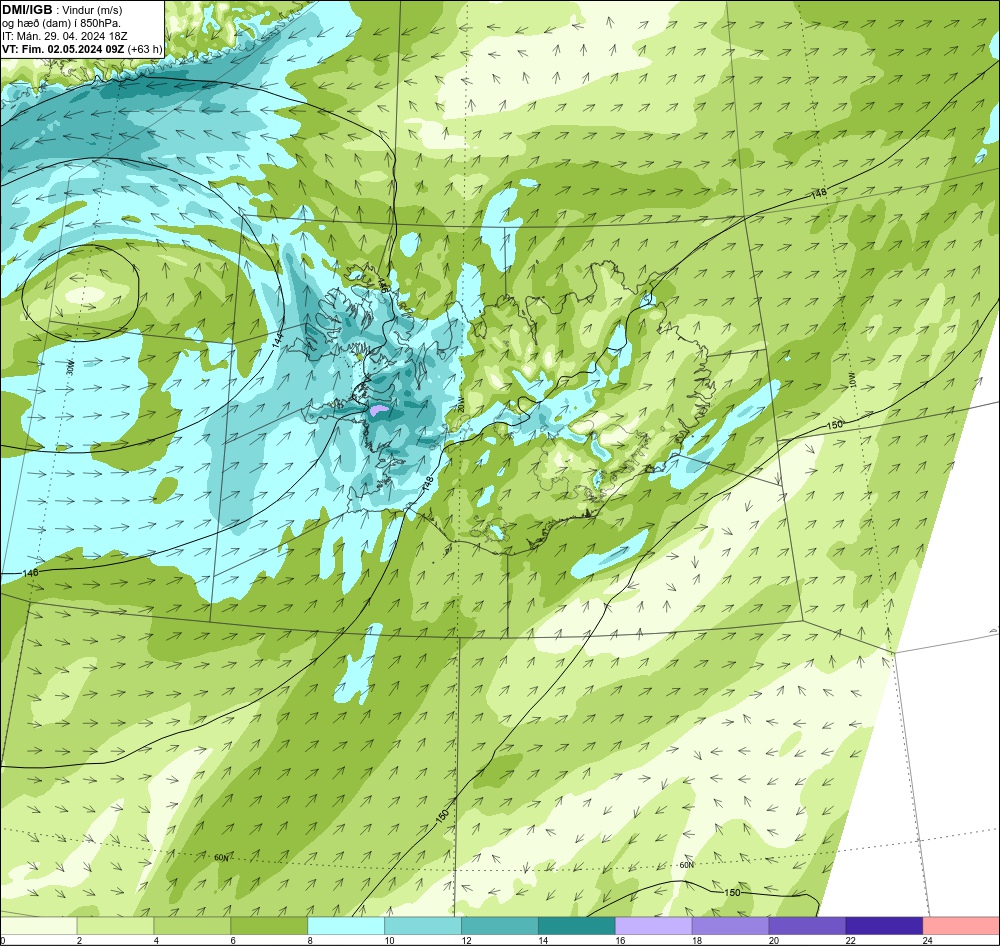Click the legend scale value '8'
This screenshot has width=1000, height=946.
coord(310,940)
